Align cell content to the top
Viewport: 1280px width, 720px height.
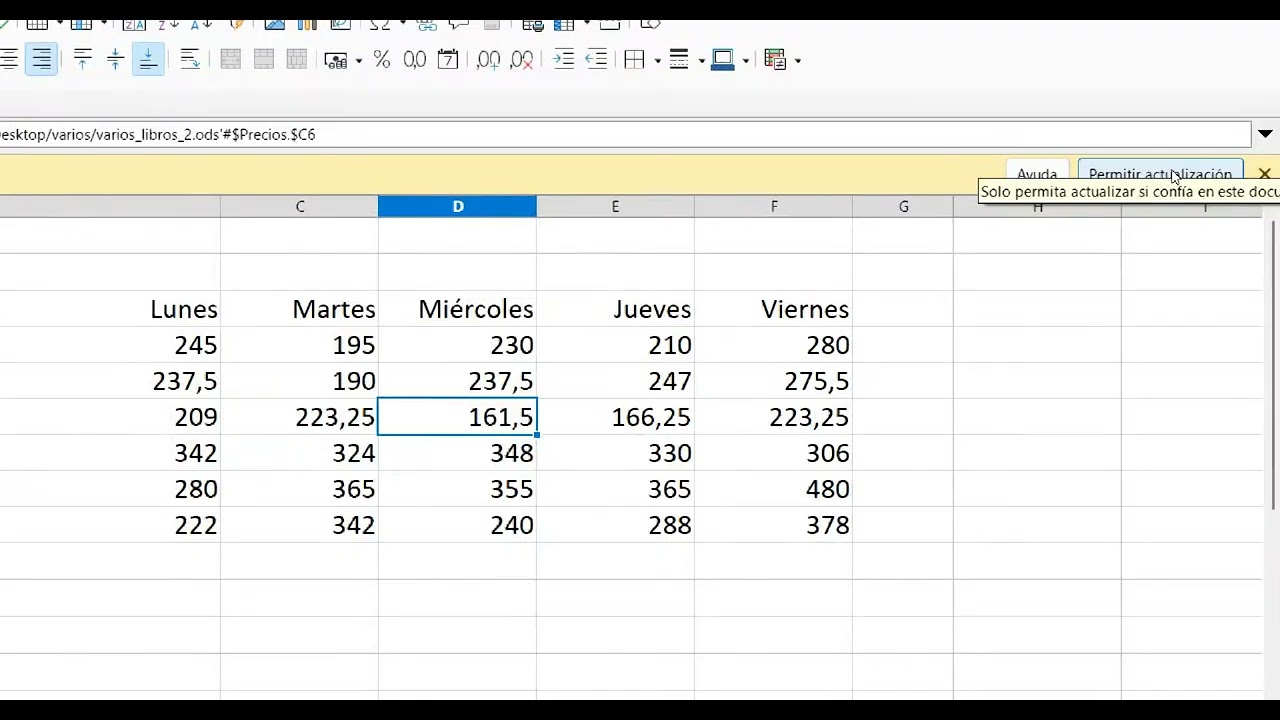83,60
